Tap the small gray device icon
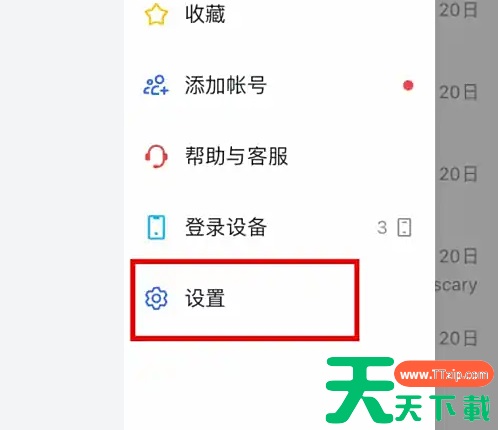Image resolution: width=498 pixels, height=430 pixels. [404, 228]
